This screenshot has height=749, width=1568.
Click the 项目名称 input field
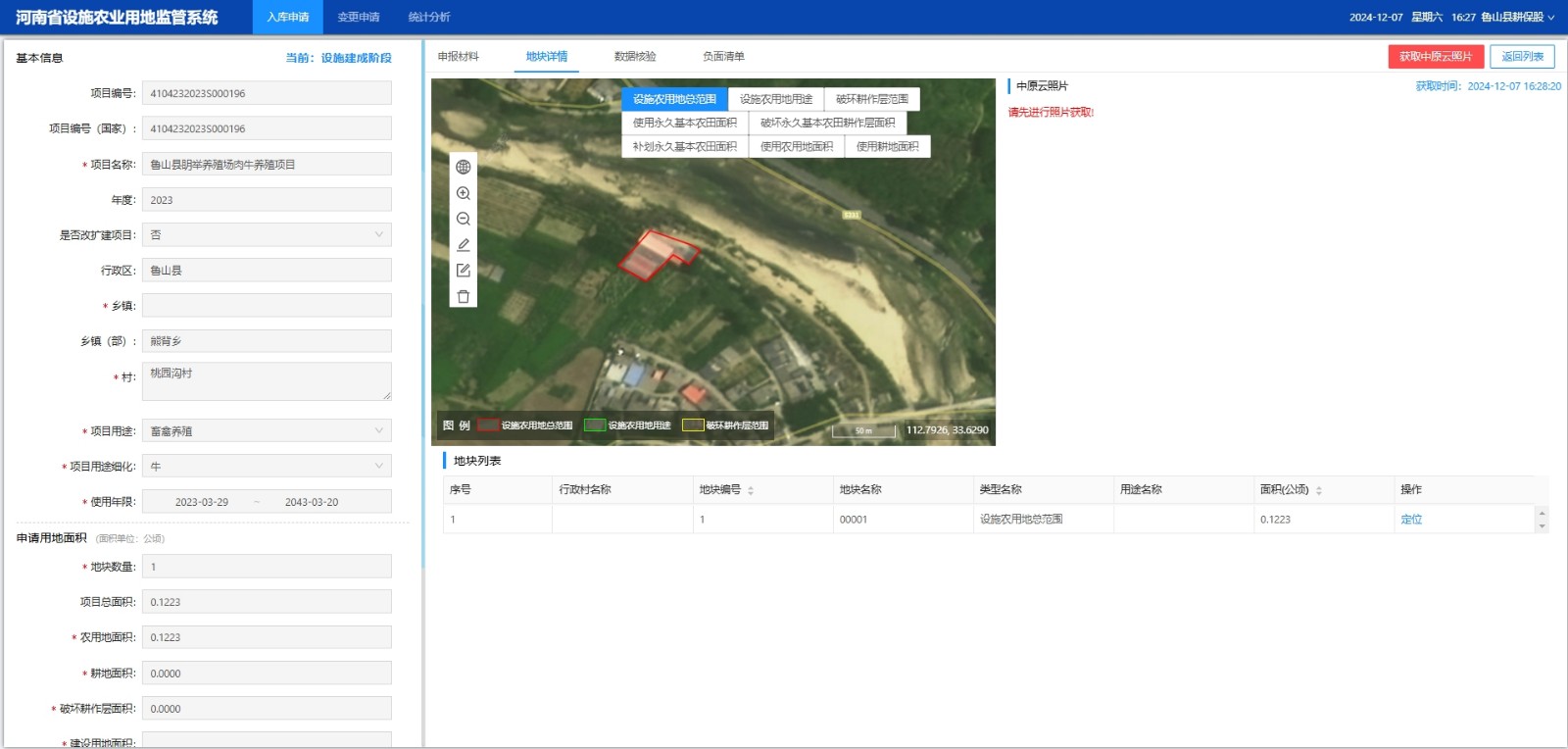click(x=267, y=165)
